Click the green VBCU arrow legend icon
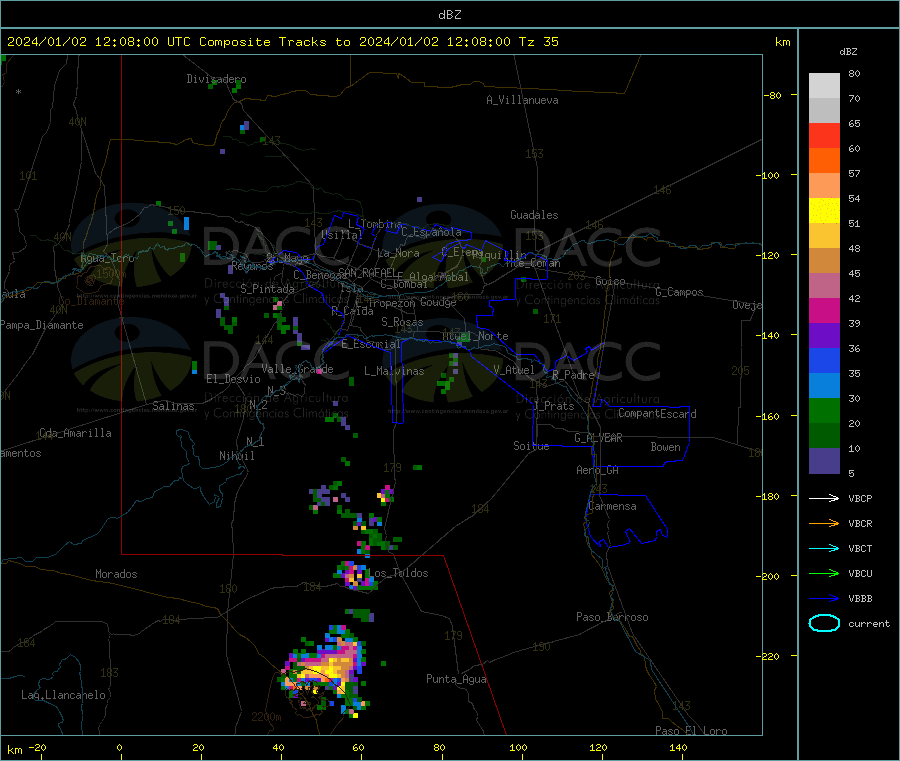Viewport: 900px width, 761px height. coord(824,573)
